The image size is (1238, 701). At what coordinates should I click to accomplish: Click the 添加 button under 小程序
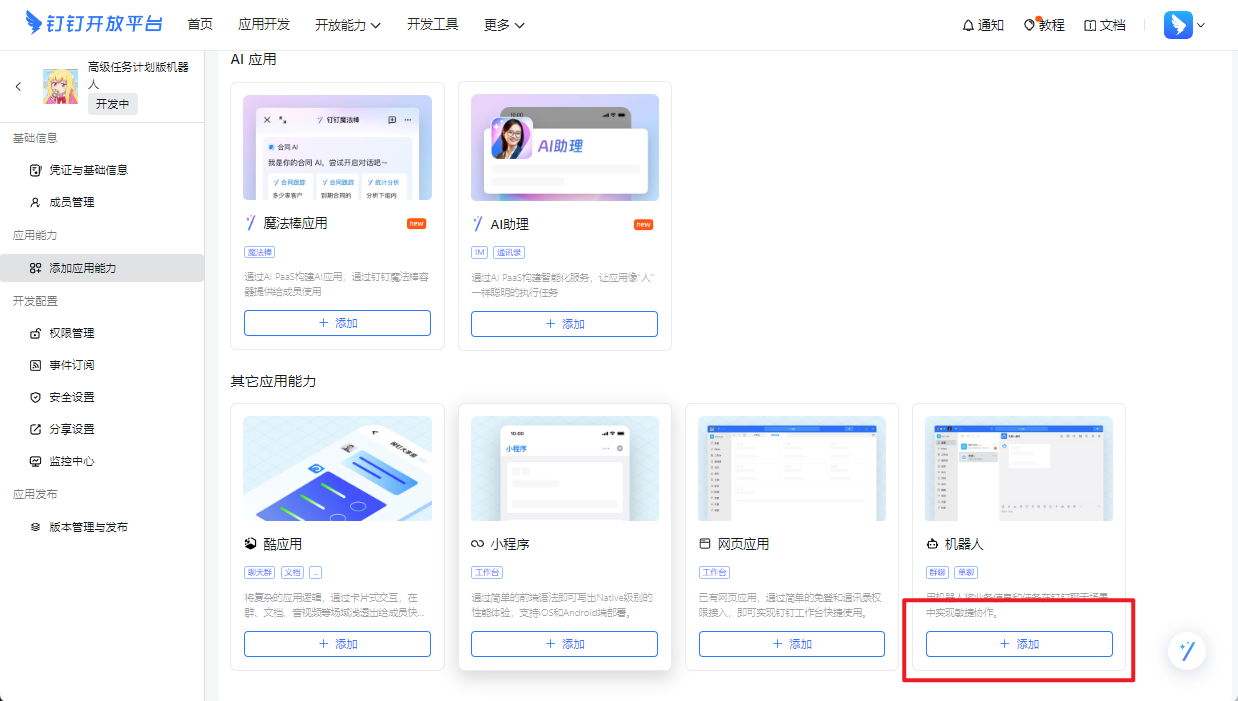point(565,644)
